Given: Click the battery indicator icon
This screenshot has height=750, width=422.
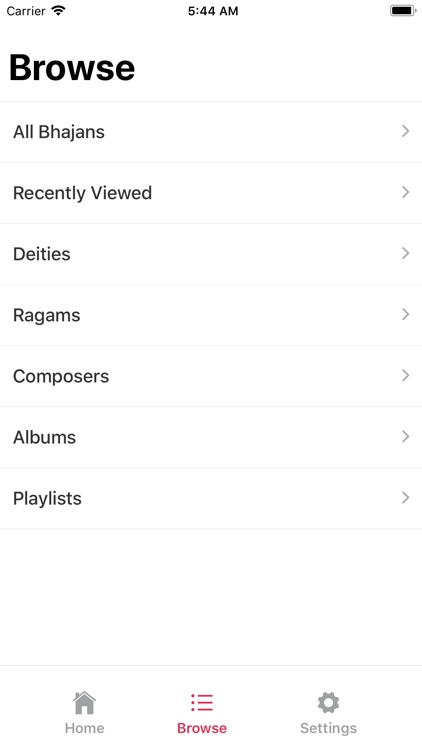Looking at the screenshot, I should point(403,11).
